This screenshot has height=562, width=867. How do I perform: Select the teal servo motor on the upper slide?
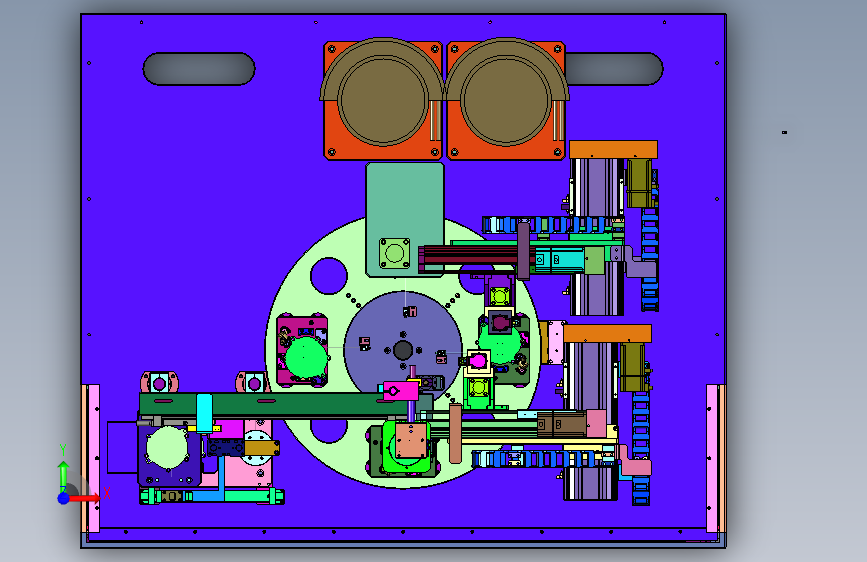coord(559,259)
